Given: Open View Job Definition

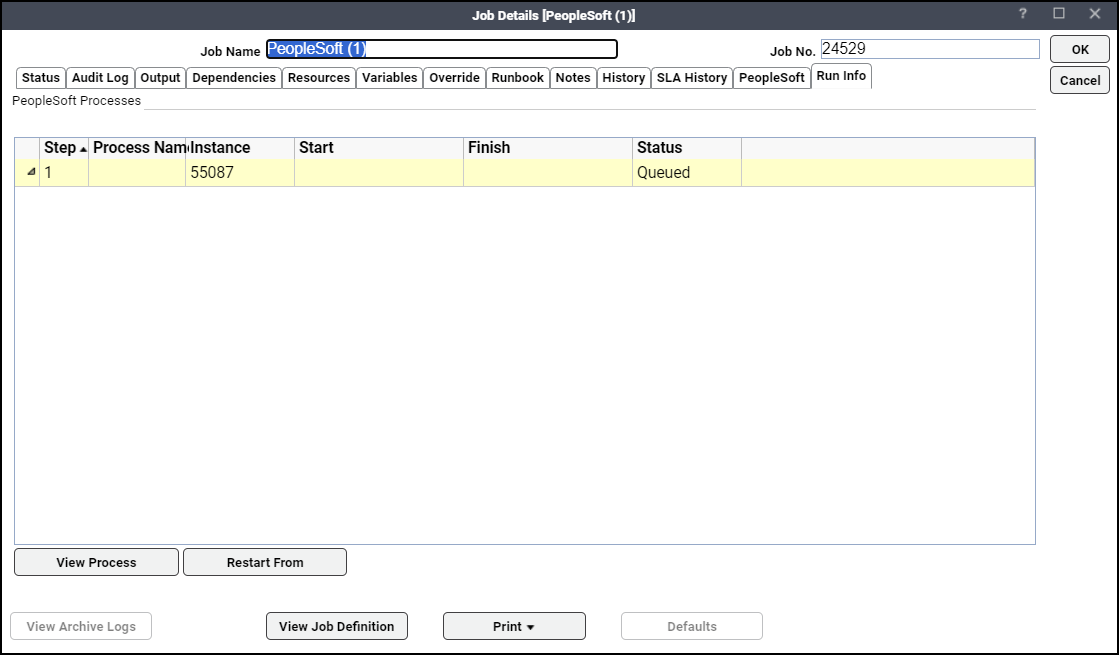Looking at the screenshot, I should 337,626.
